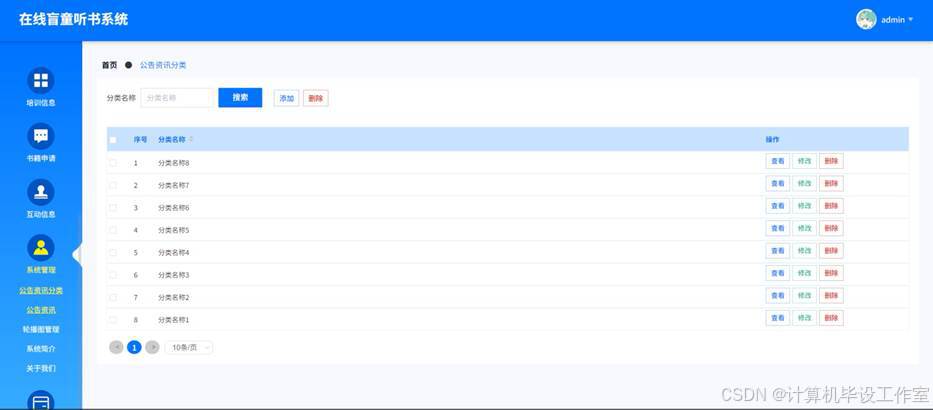Edit the 分类名称3 row with 修改
Image resolution: width=933 pixels, height=410 pixels.
pos(804,273)
